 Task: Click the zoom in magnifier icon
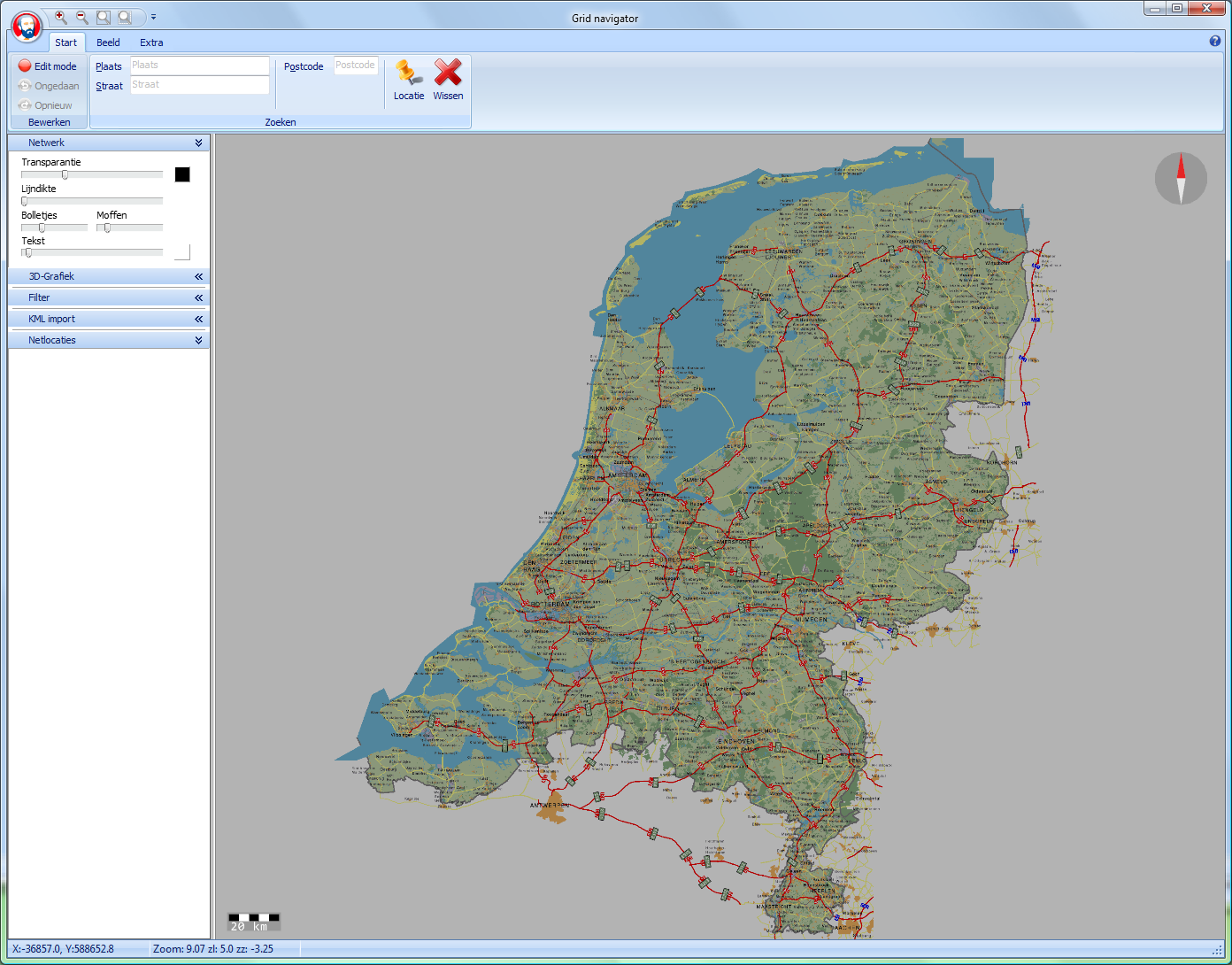(x=60, y=17)
